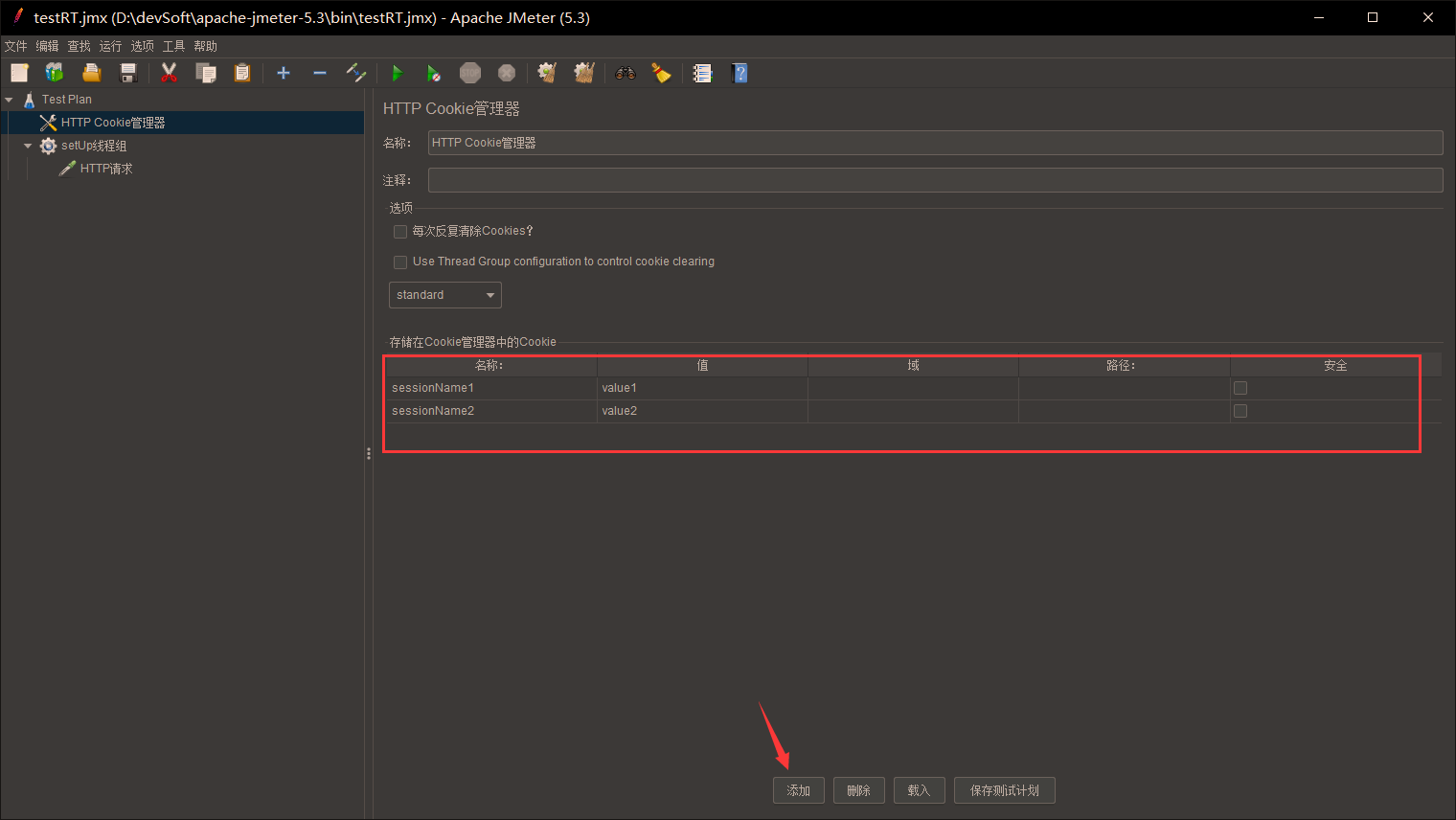Image resolution: width=1456 pixels, height=820 pixels.
Task: Start test with no pauses
Action: (x=434, y=73)
